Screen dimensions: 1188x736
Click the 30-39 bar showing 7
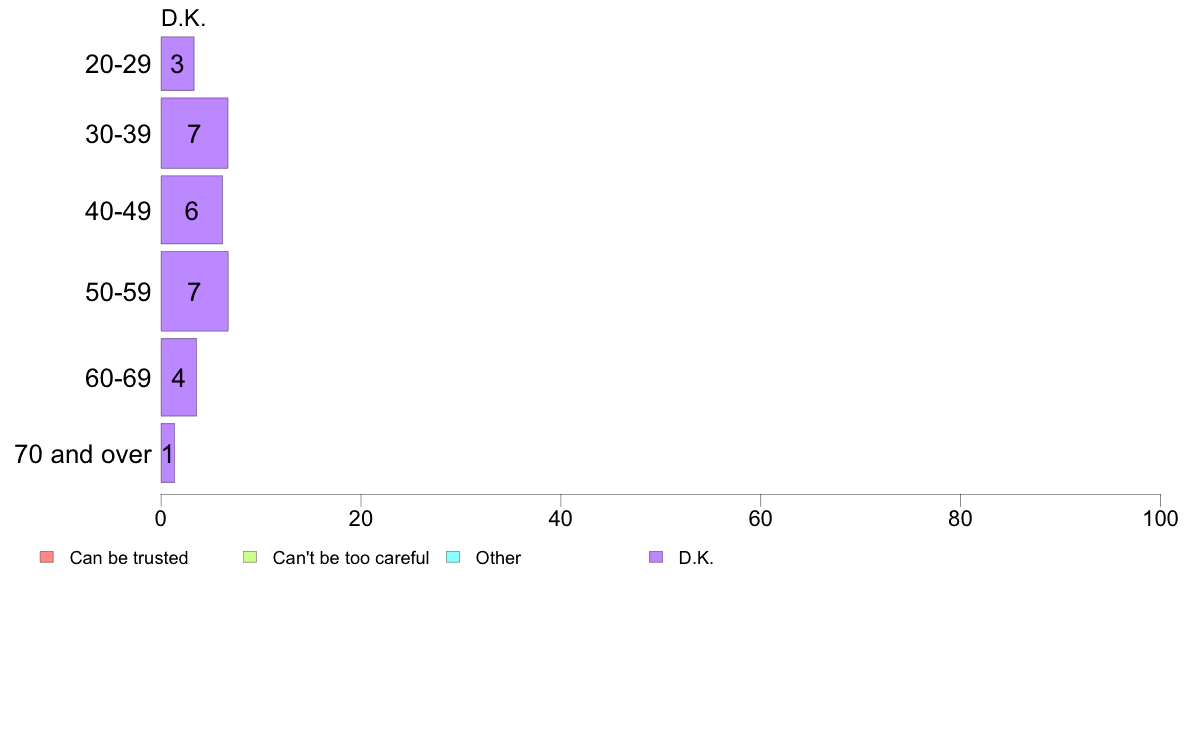click(x=194, y=133)
